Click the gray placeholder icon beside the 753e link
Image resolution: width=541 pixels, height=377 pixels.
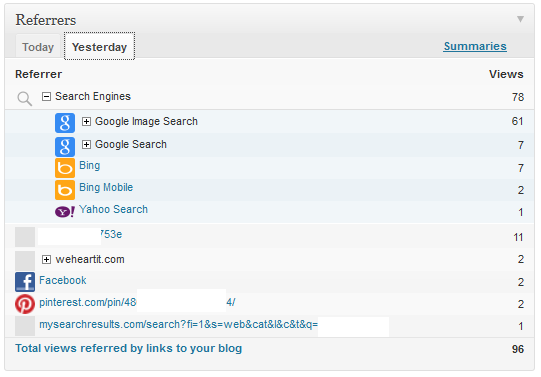pos(25,237)
